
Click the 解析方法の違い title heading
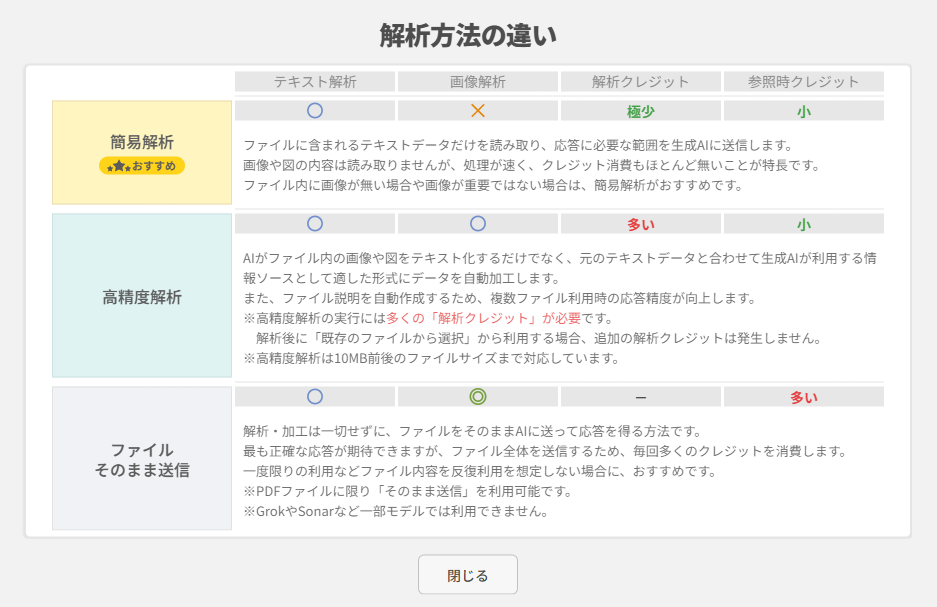point(467,31)
